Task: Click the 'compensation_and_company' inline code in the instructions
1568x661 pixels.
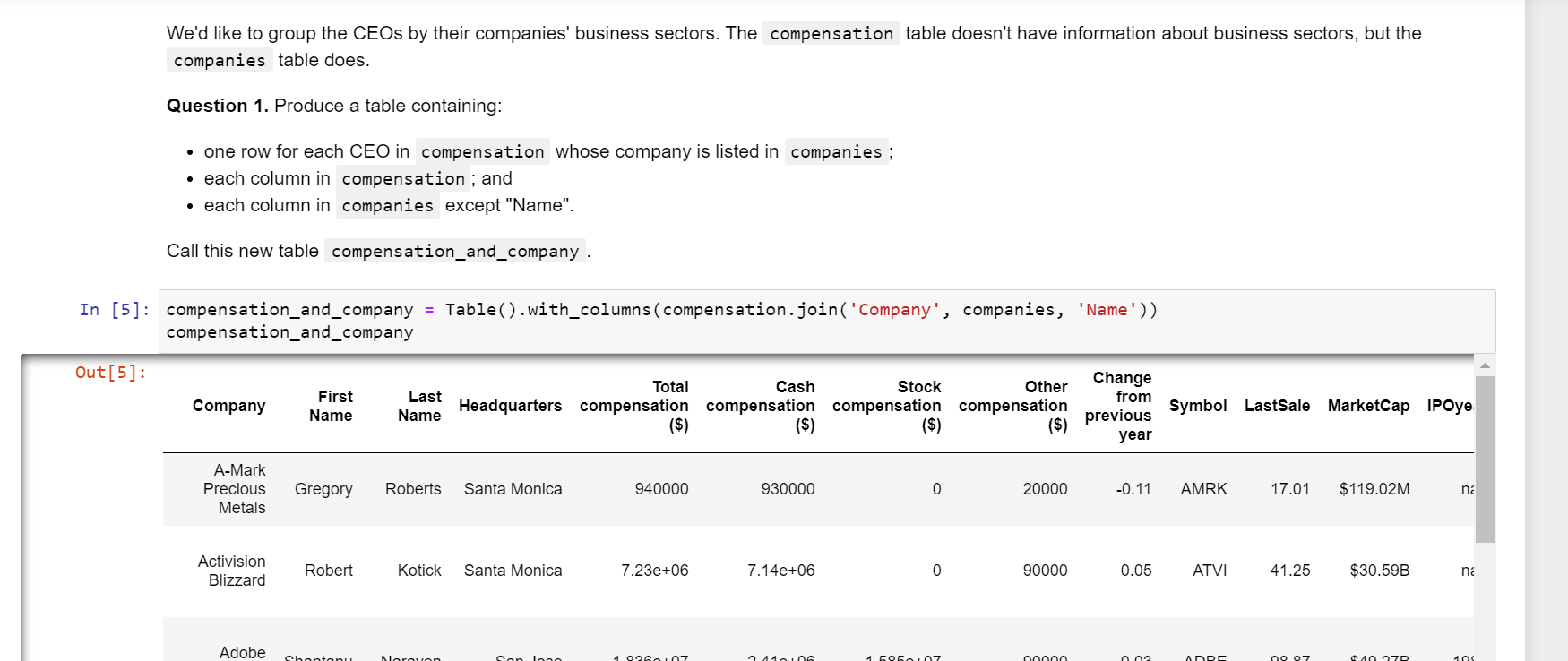Action: [455, 252]
